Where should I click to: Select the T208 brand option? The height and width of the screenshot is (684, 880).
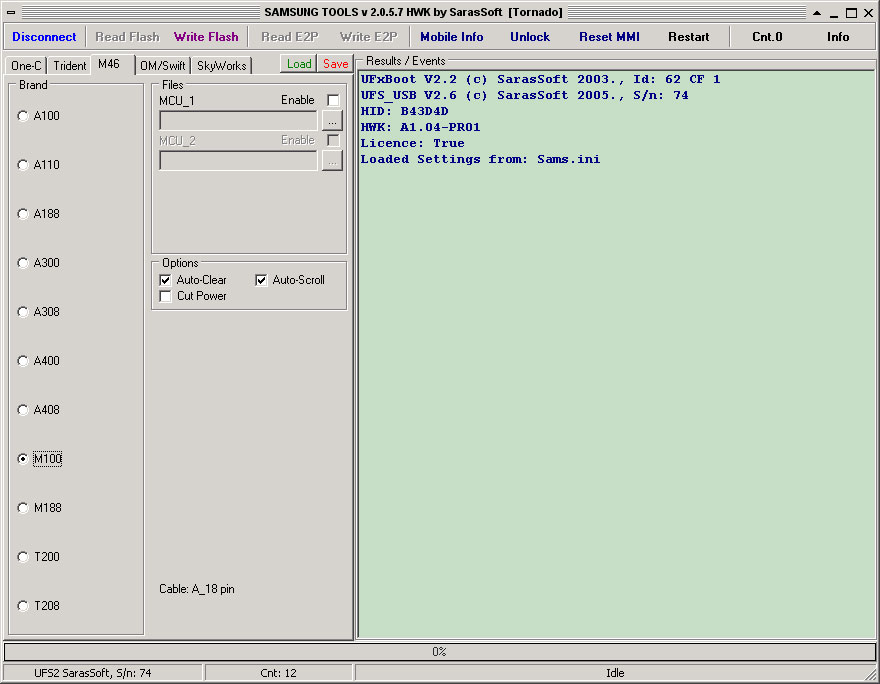39,606
